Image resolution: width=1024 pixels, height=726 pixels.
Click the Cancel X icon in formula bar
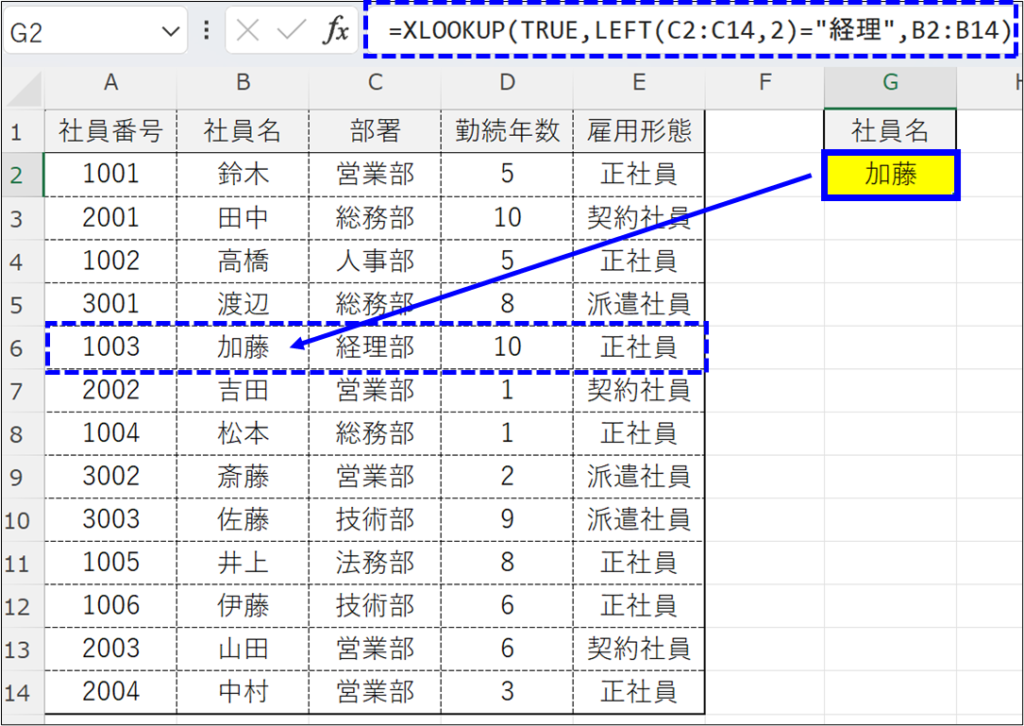[249, 31]
